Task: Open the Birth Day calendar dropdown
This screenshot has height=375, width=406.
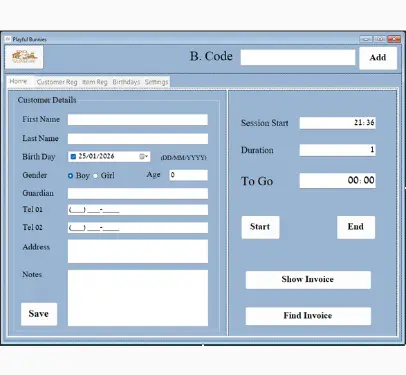Action: (144, 156)
